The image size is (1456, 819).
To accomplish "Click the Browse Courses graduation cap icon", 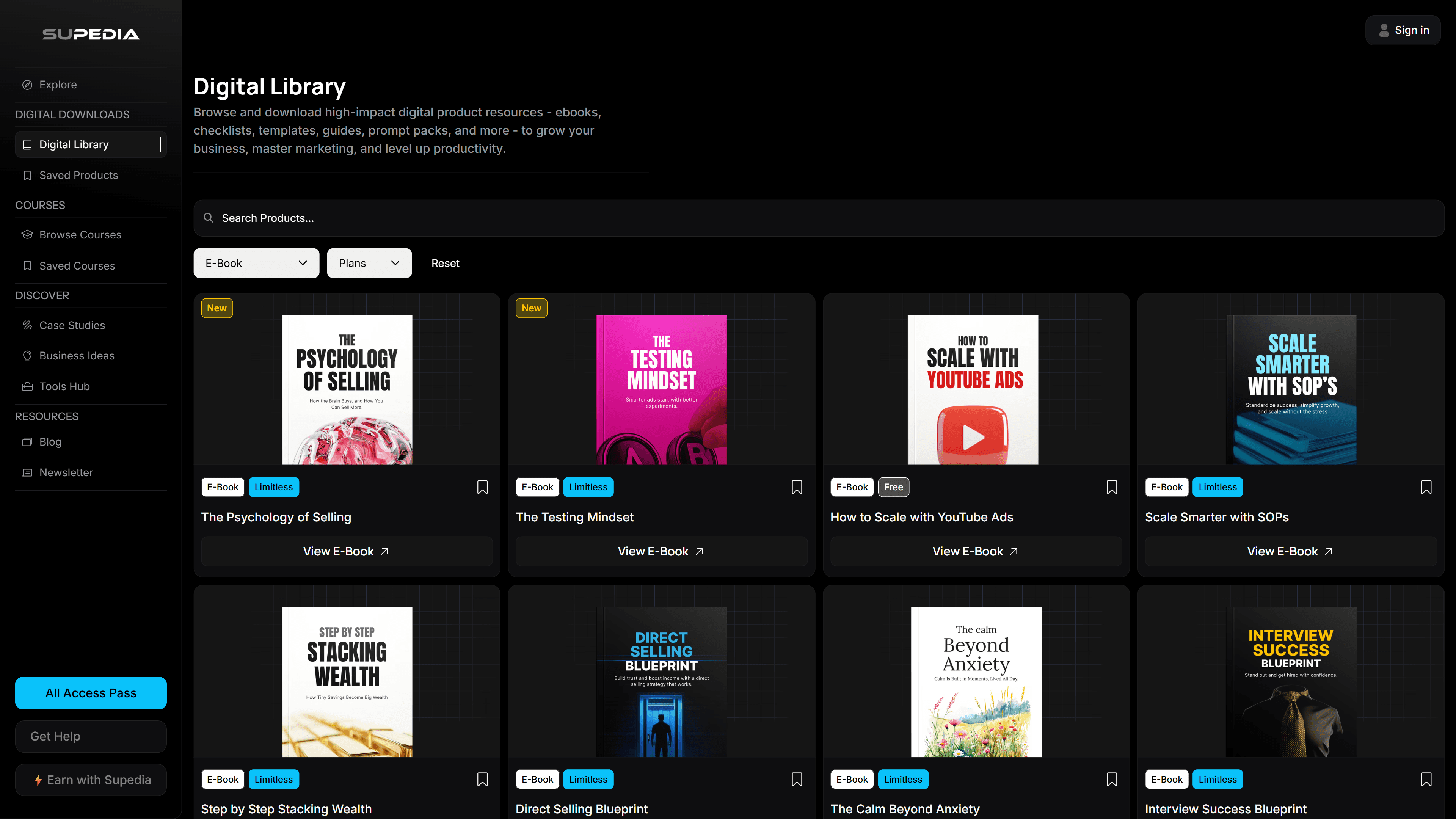I will [27, 235].
